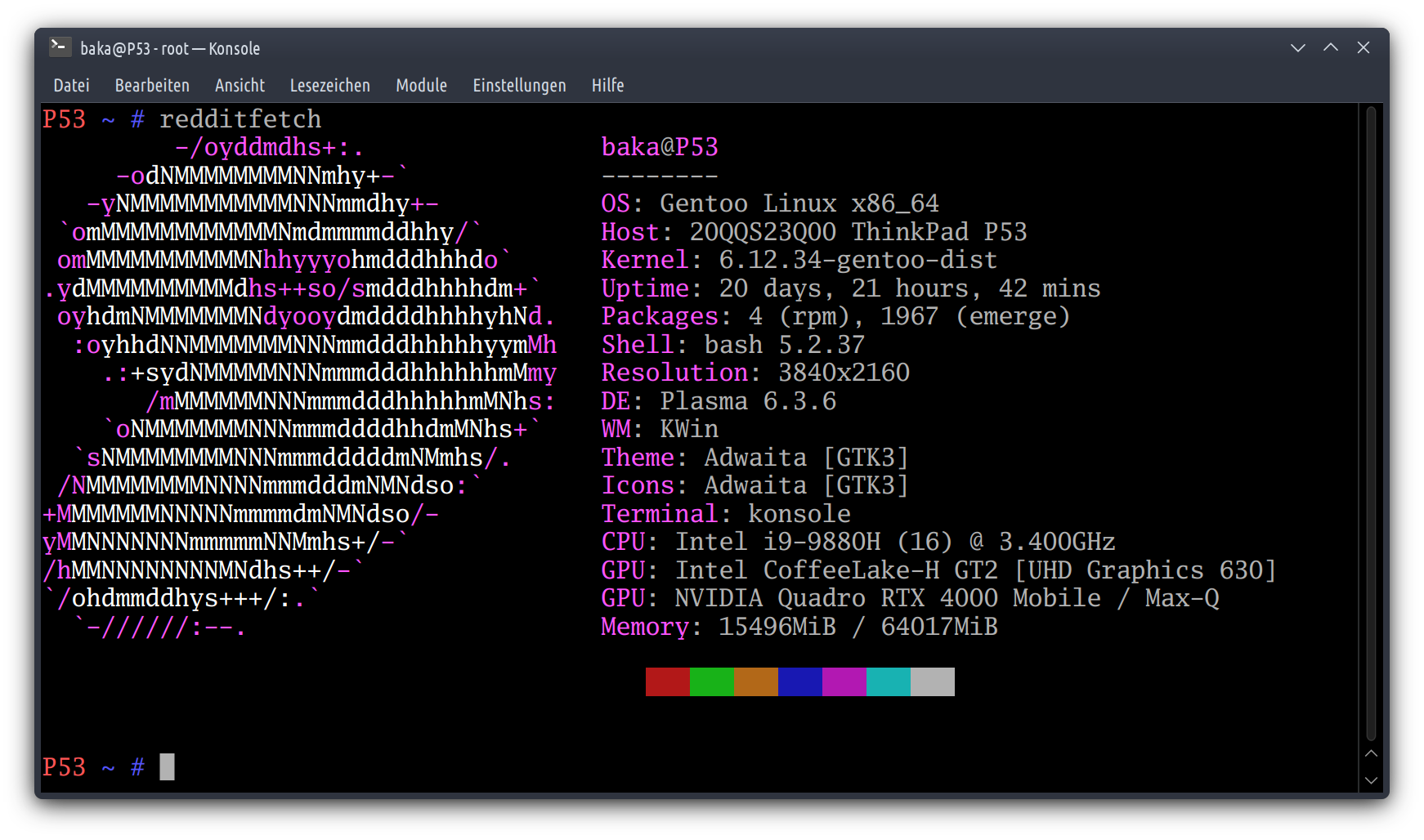
Task: Open the Einstellungen menu
Action: pyautogui.click(x=519, y=85)
